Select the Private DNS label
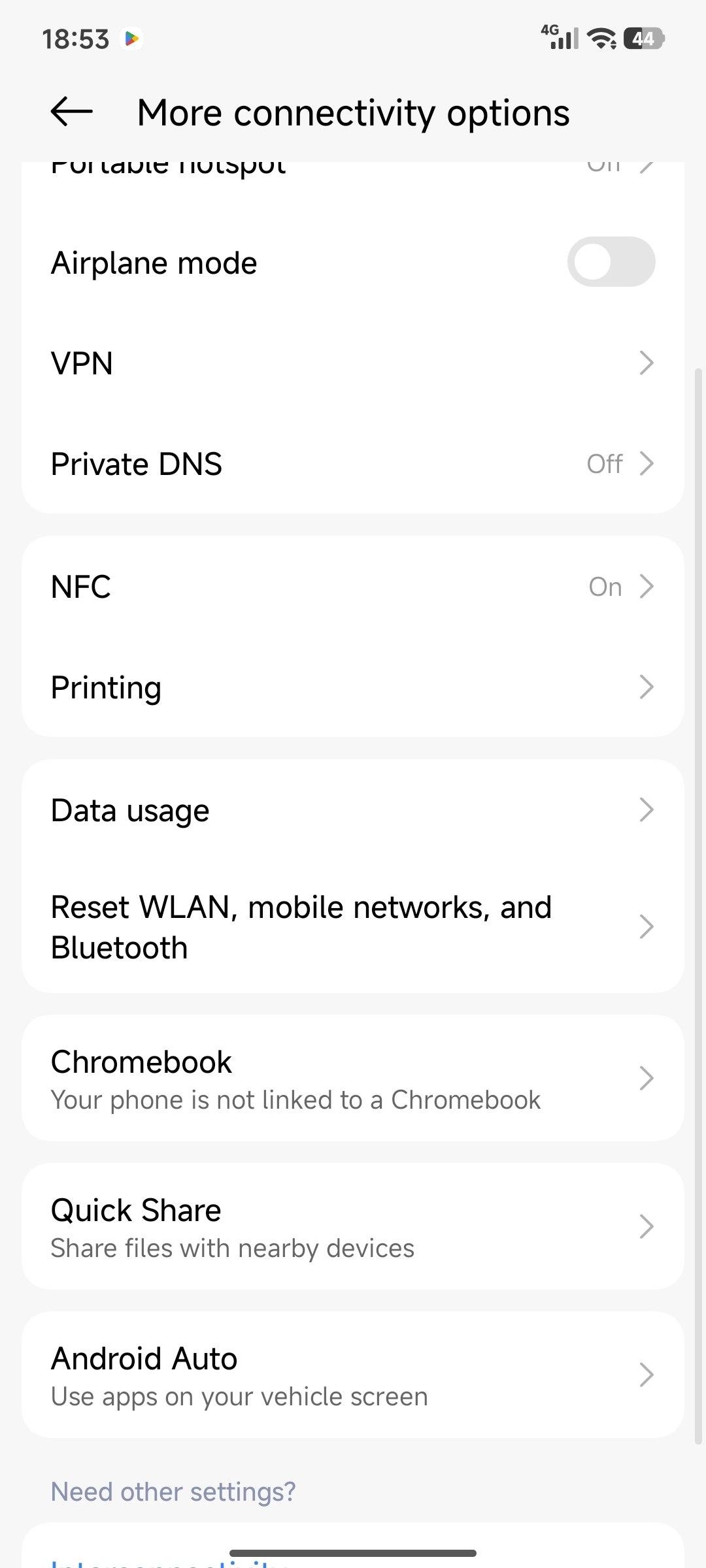 coord(137,464)
